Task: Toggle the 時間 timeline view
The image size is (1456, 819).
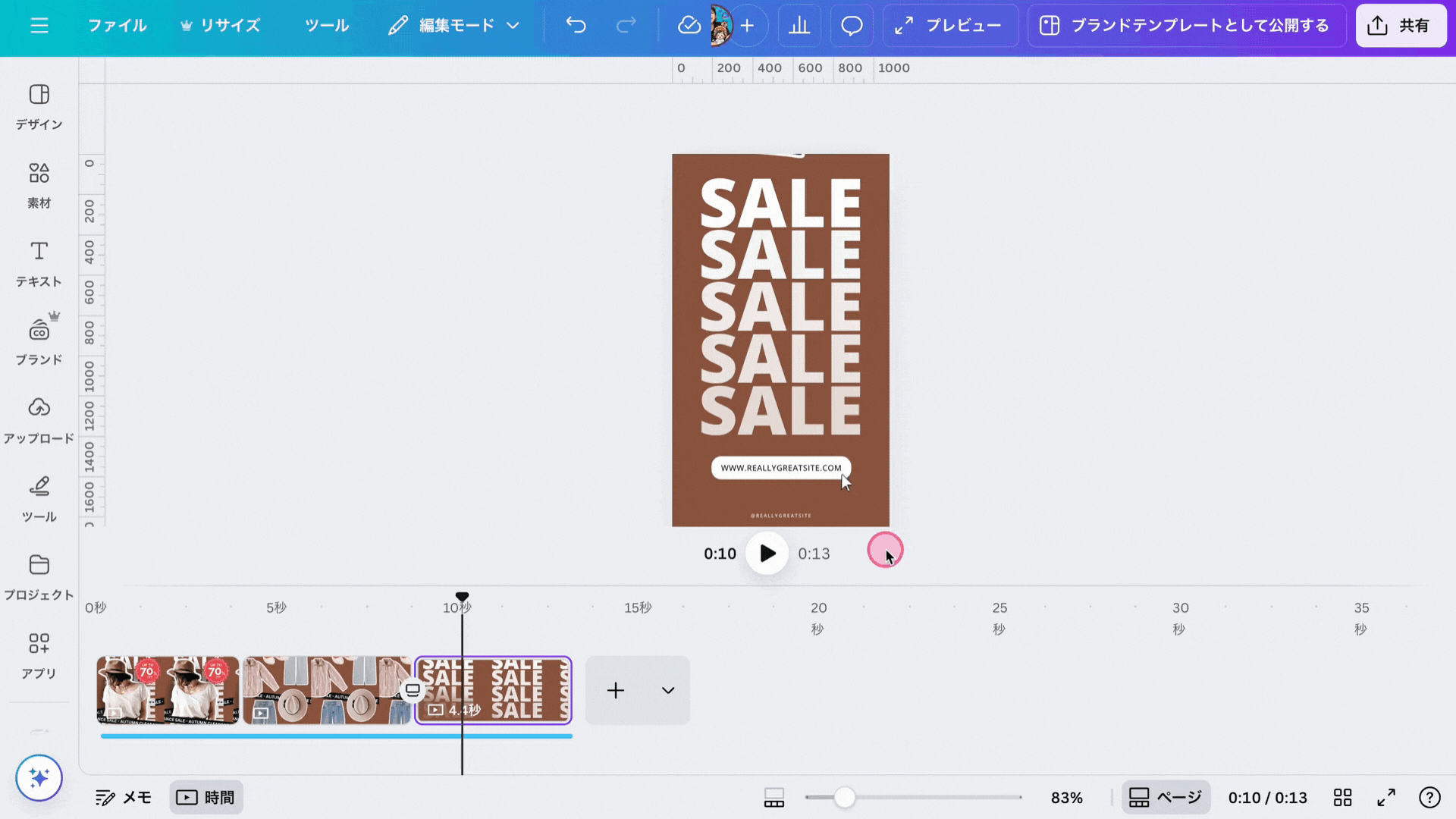Action: 206,797
